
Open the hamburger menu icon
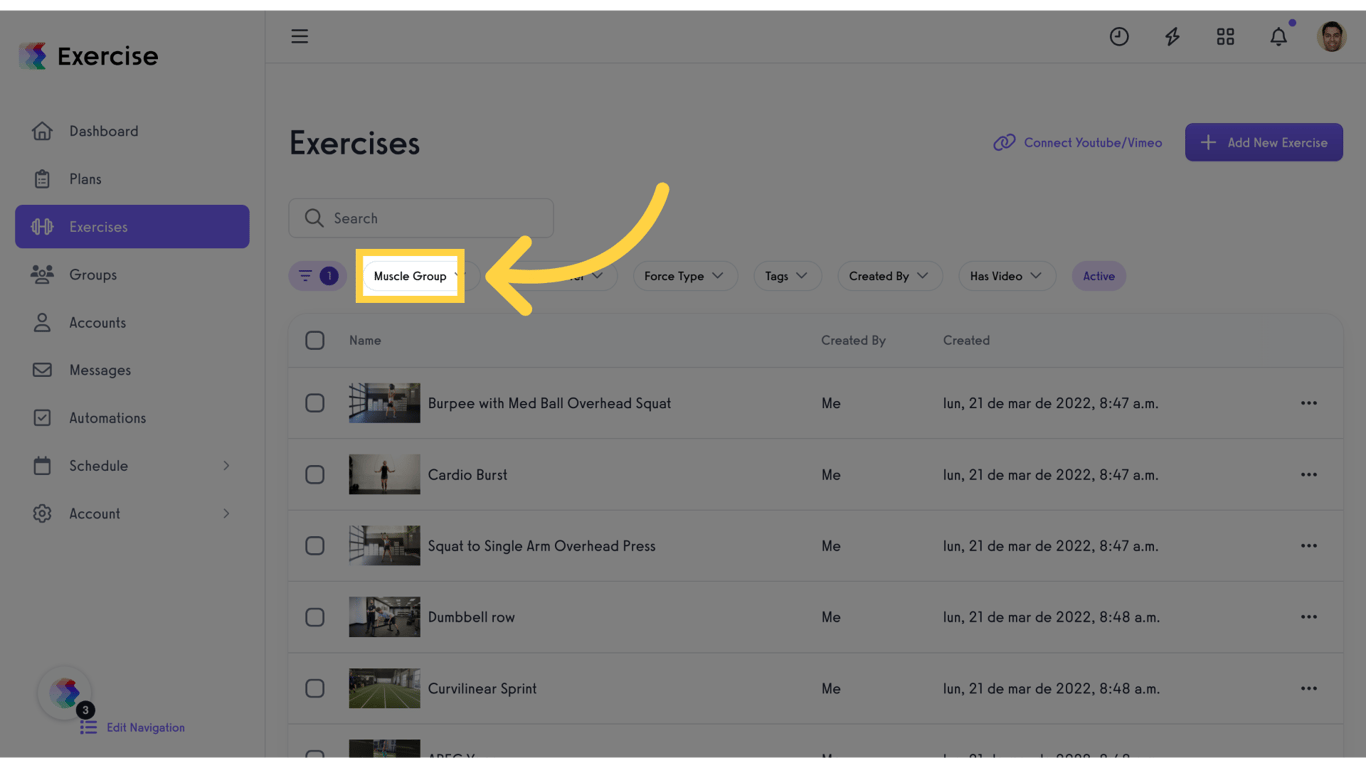coord(299,37)
